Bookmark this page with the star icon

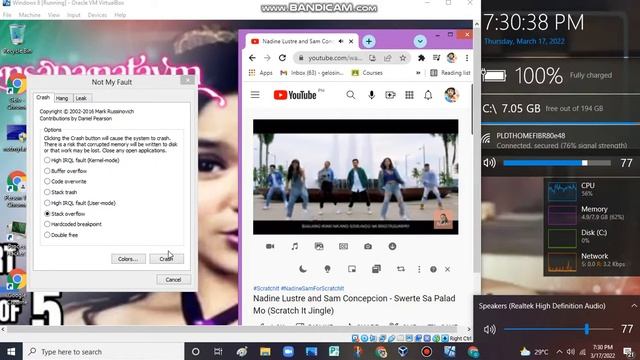403,58
